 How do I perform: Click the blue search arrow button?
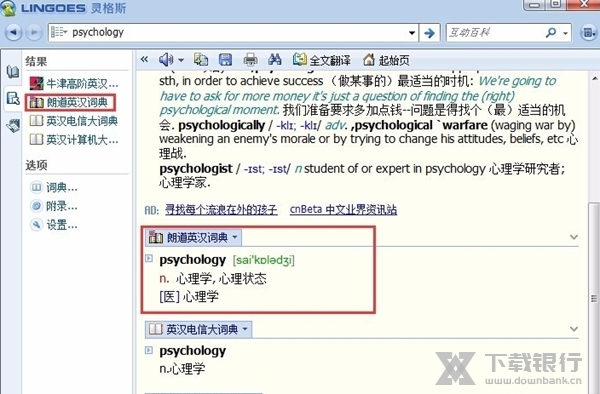click(429, 33)
